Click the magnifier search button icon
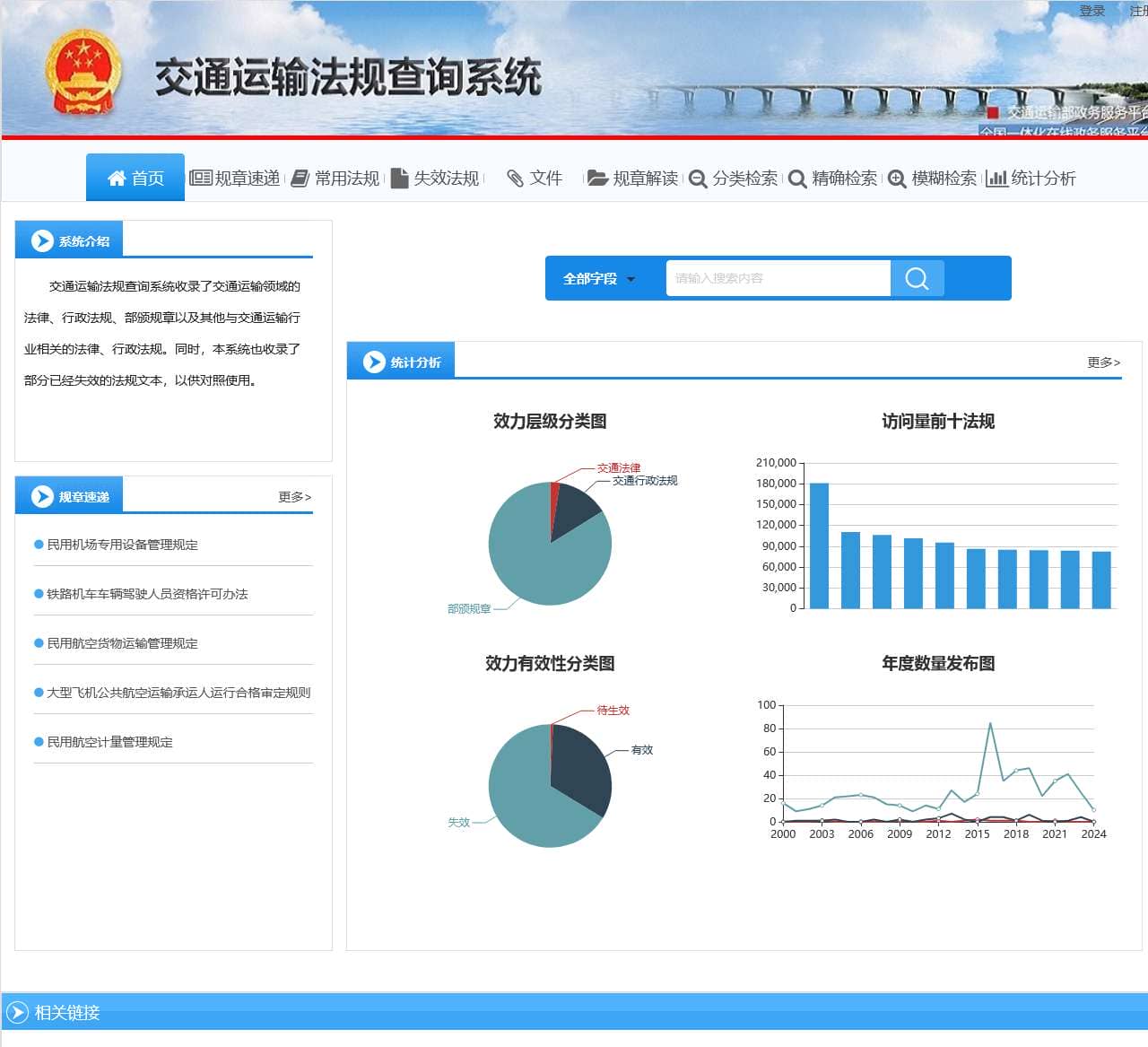1148x1047 pixels. pos(917,278)
